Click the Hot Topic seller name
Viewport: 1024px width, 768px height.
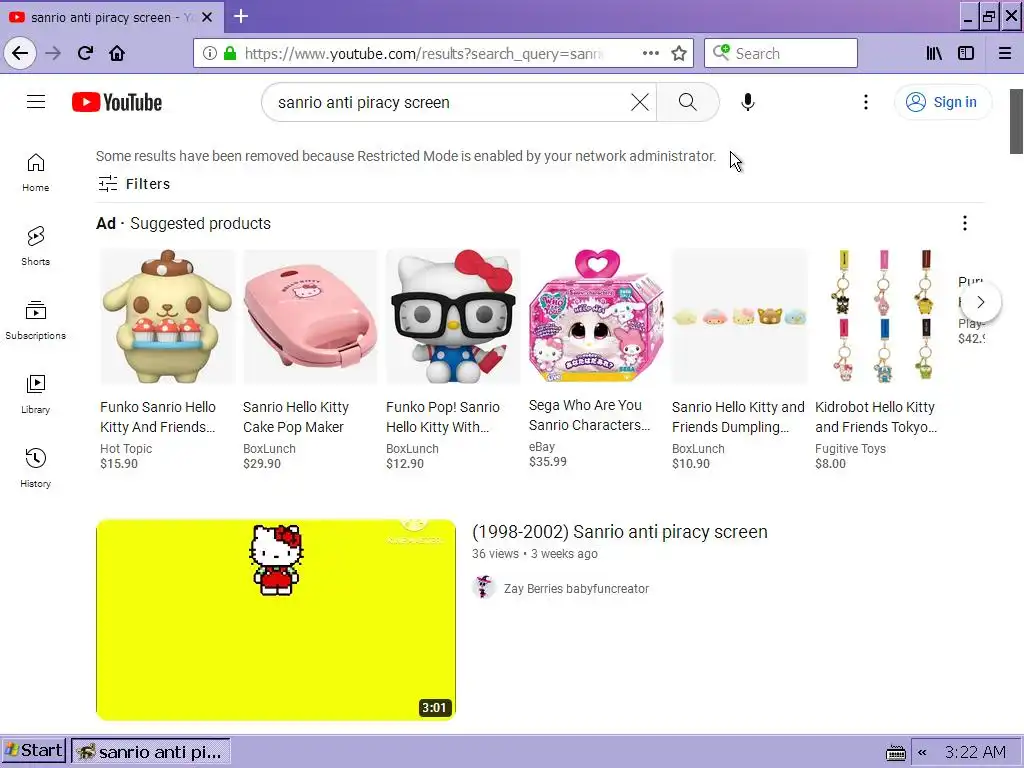126,449
